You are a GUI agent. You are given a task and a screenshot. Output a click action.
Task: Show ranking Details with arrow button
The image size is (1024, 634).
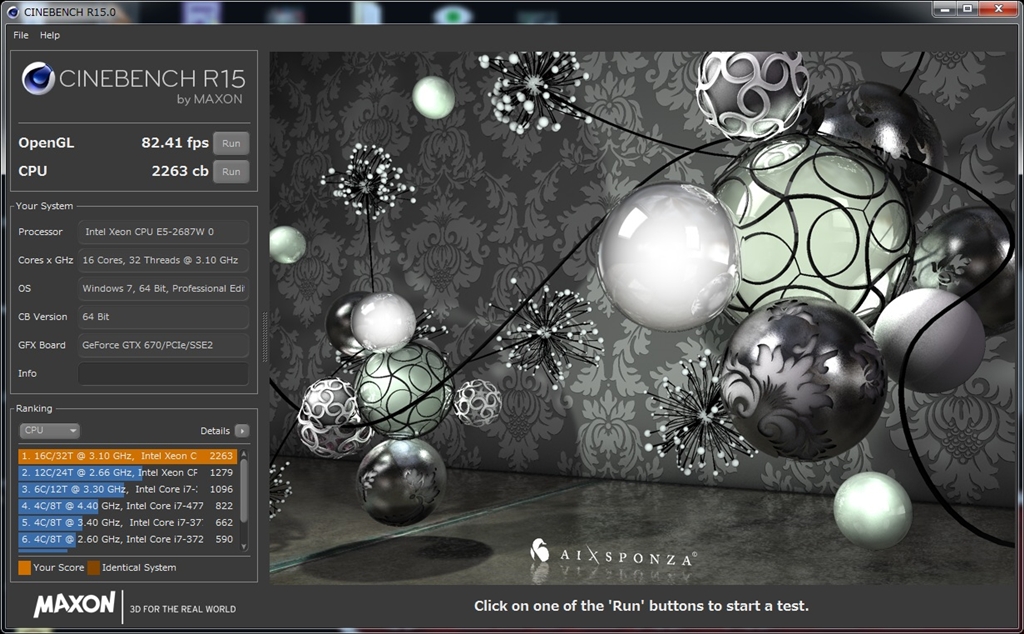[242, 431]
